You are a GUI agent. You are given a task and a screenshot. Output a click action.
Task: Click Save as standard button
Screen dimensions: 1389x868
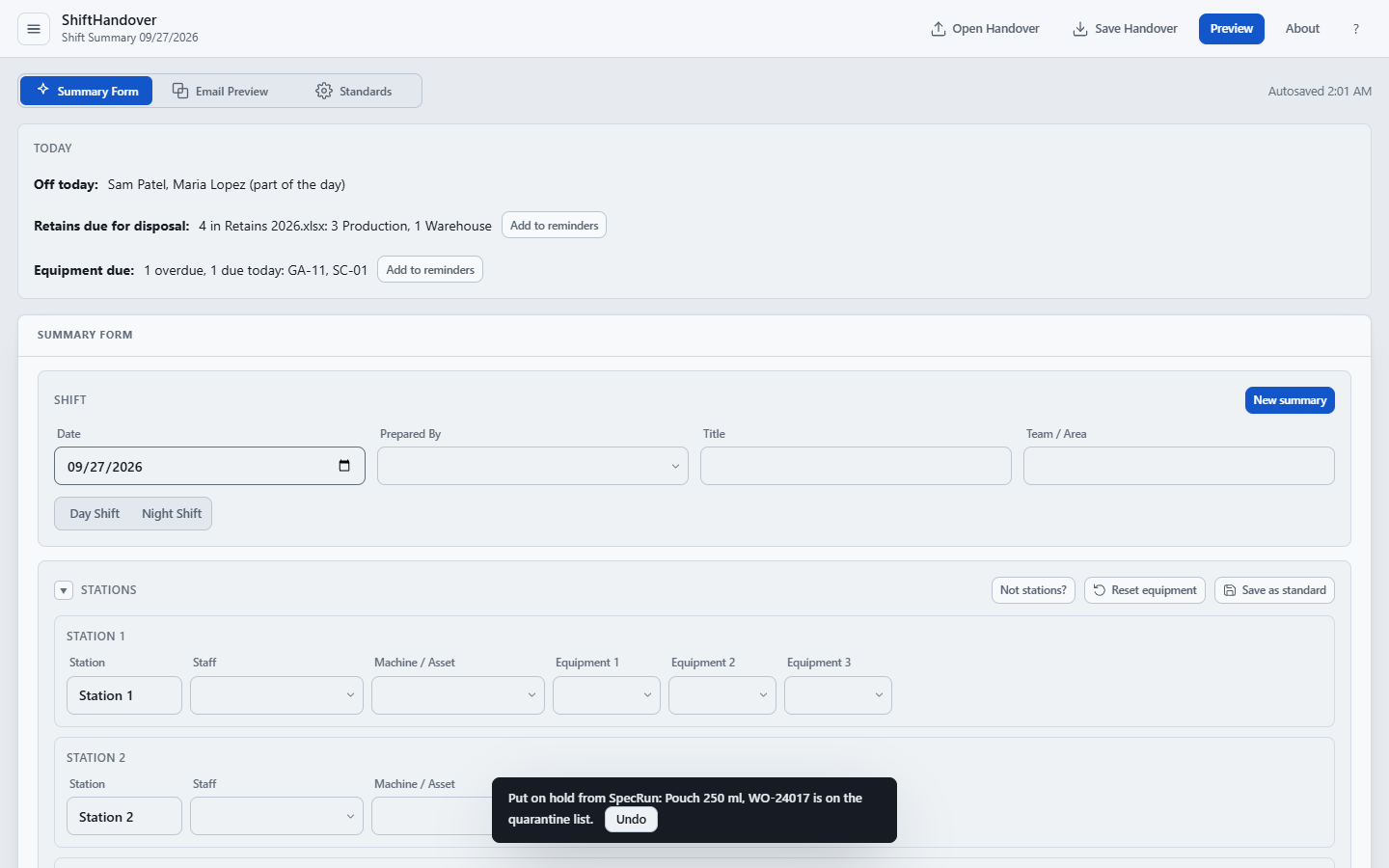pos(1274,590)
